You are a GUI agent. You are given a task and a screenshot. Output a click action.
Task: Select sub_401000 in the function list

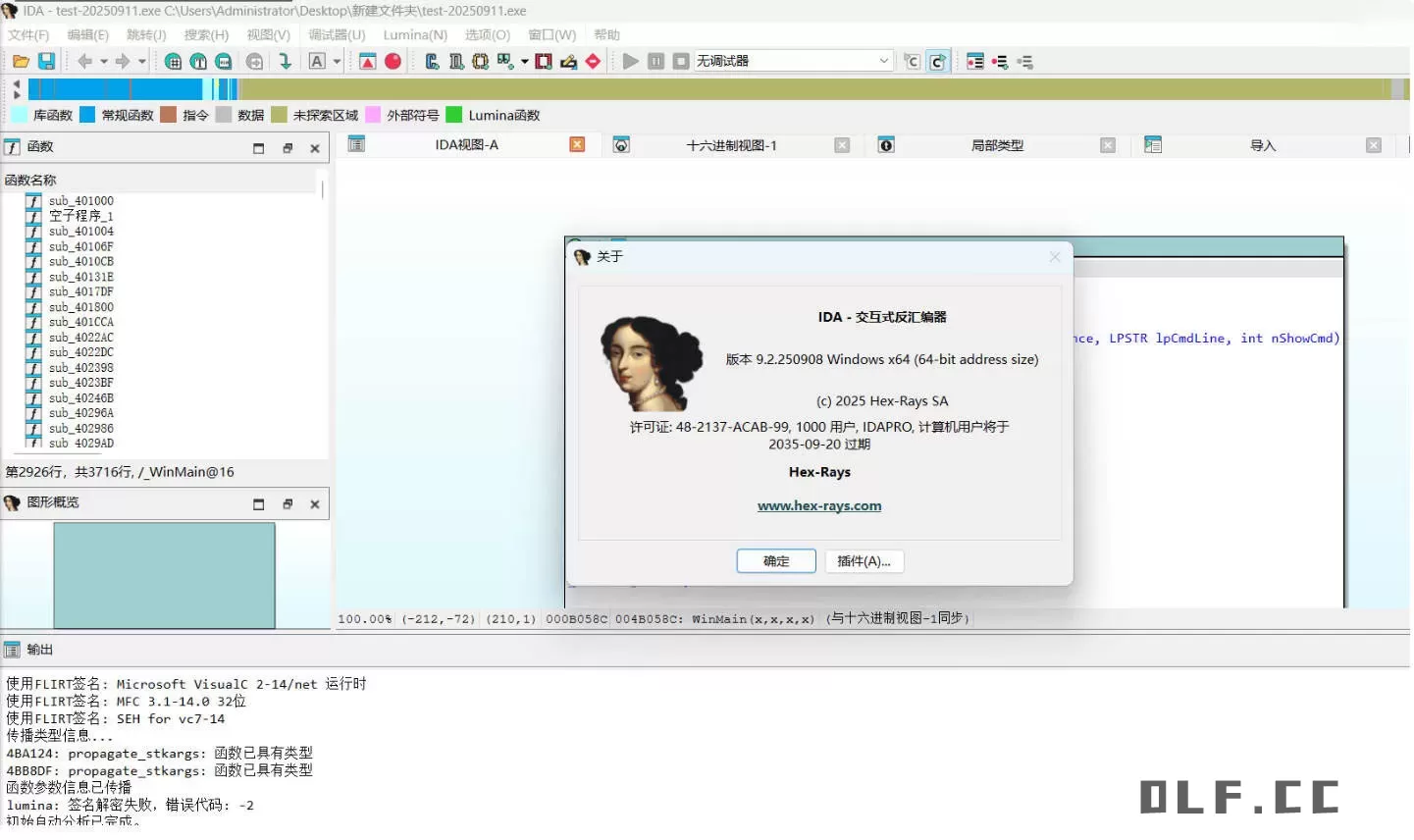pyautogui.click(x=80, y=200)
